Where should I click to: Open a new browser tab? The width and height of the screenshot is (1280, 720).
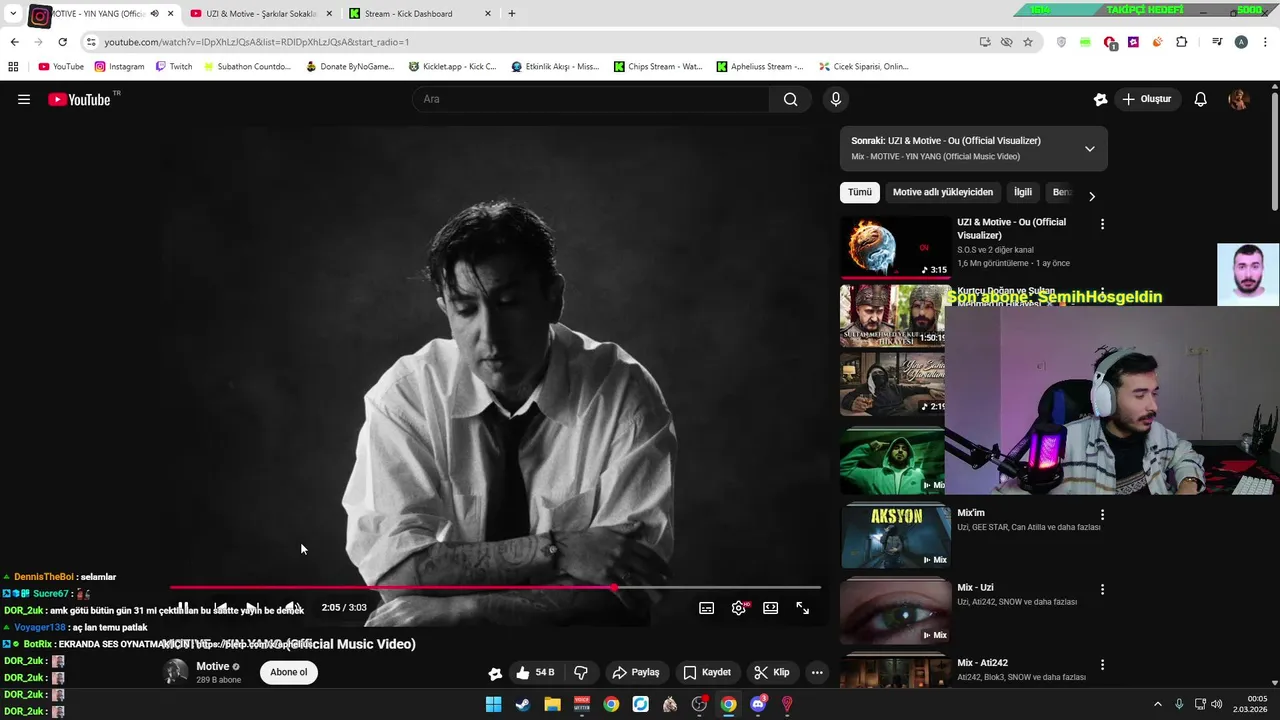pyautogui.click(x=512, y=14)
